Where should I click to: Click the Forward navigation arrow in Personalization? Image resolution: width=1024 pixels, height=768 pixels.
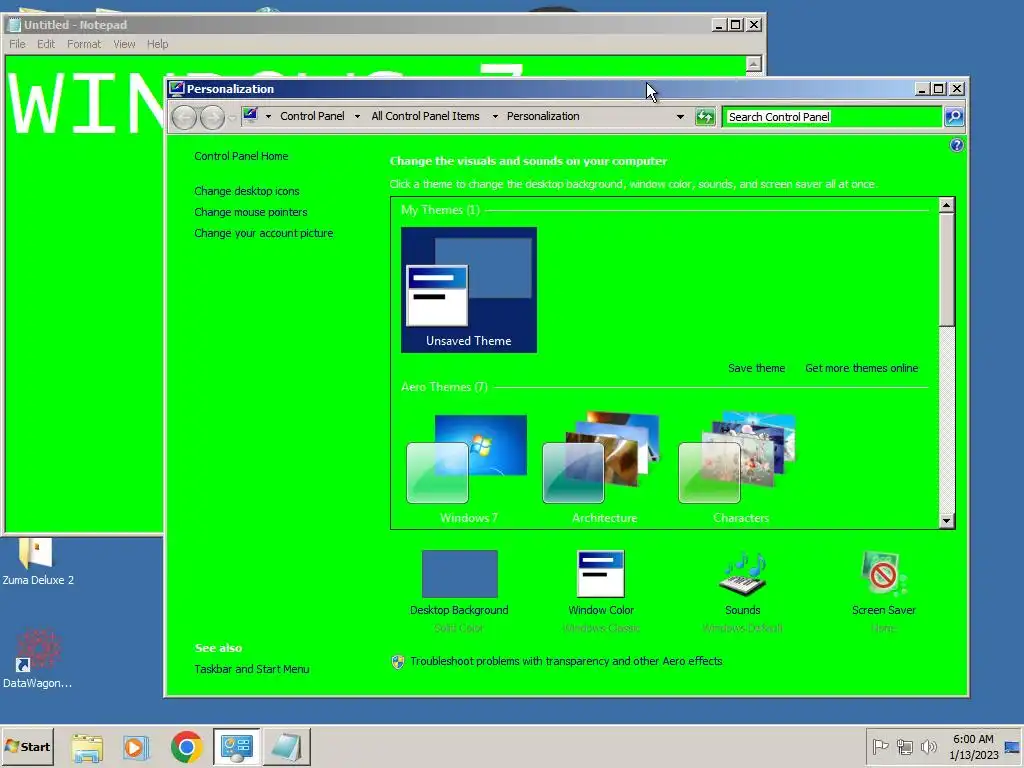tap(212, 117)
